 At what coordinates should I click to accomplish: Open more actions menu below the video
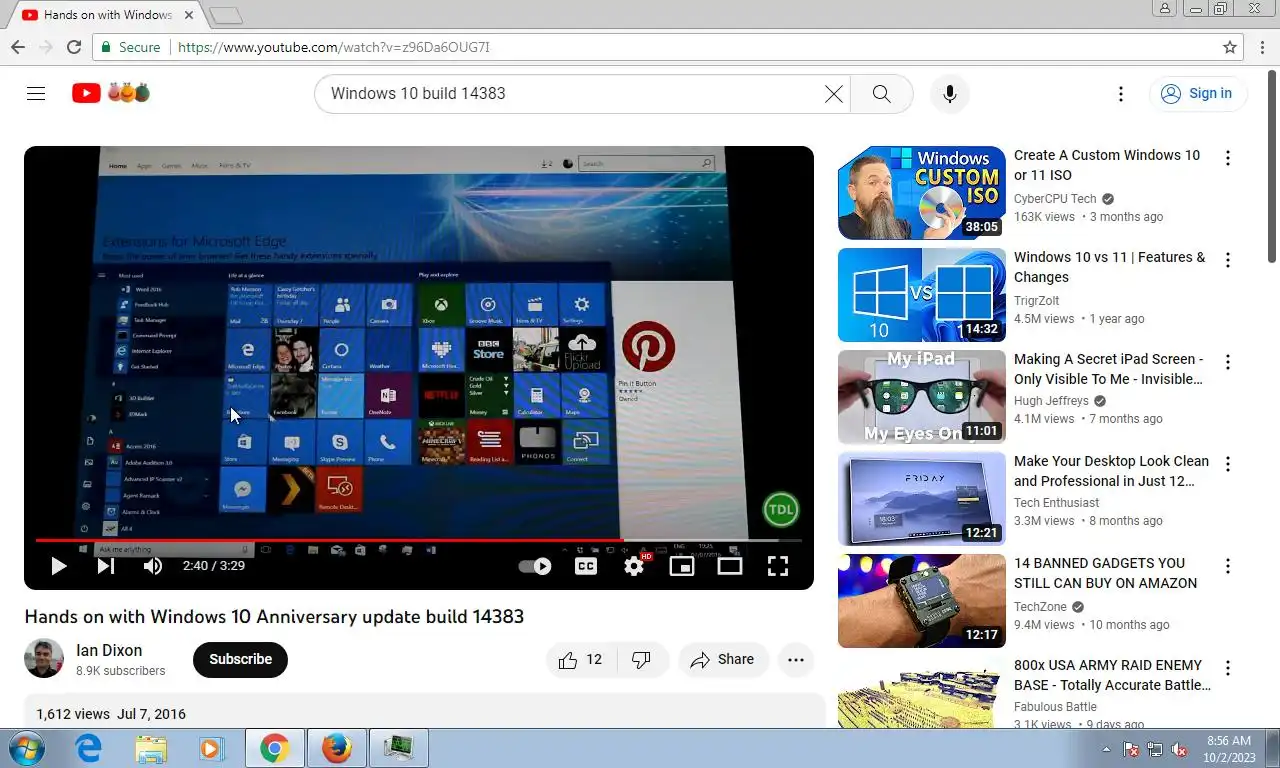[796, 659]
